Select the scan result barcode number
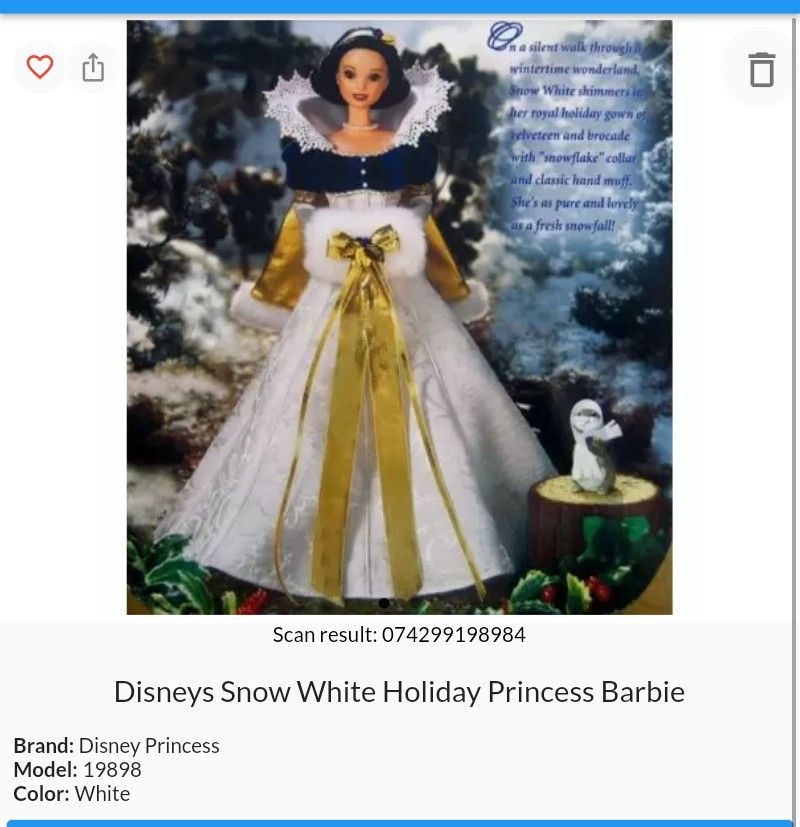Viewport: 800px width, 827px height. [x=454, y=634]
